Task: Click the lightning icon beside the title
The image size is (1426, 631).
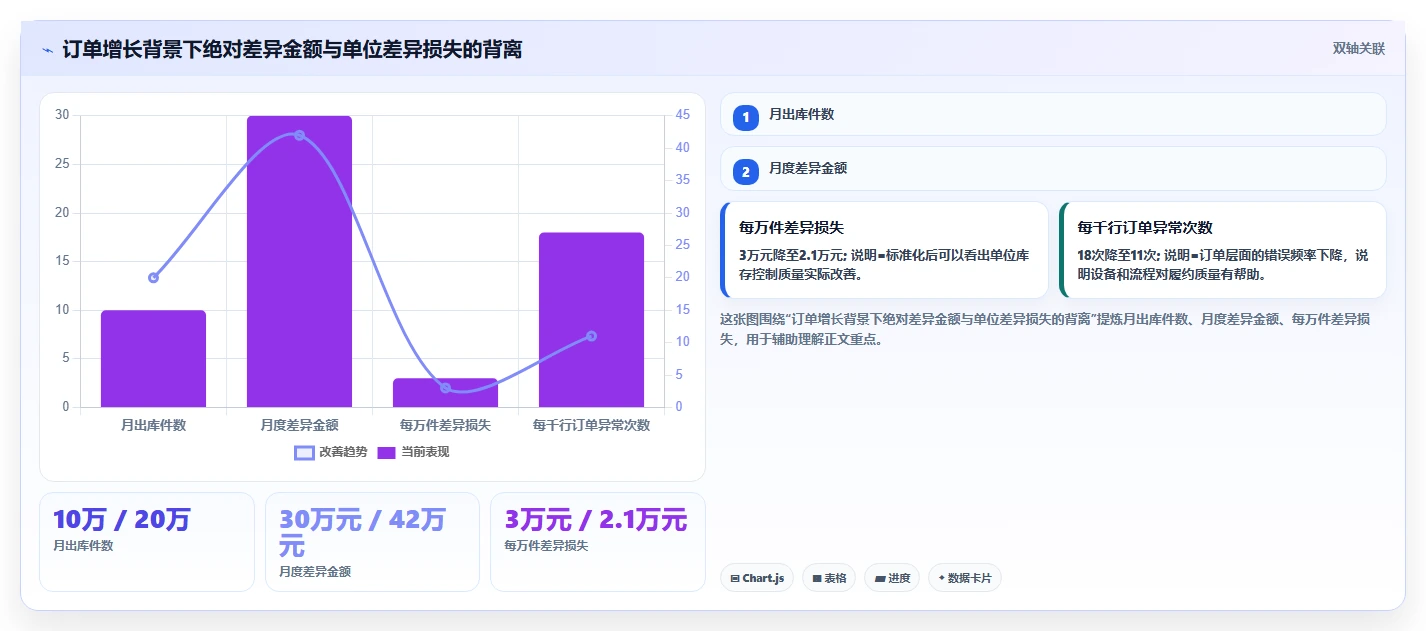Action: (47, 50)
